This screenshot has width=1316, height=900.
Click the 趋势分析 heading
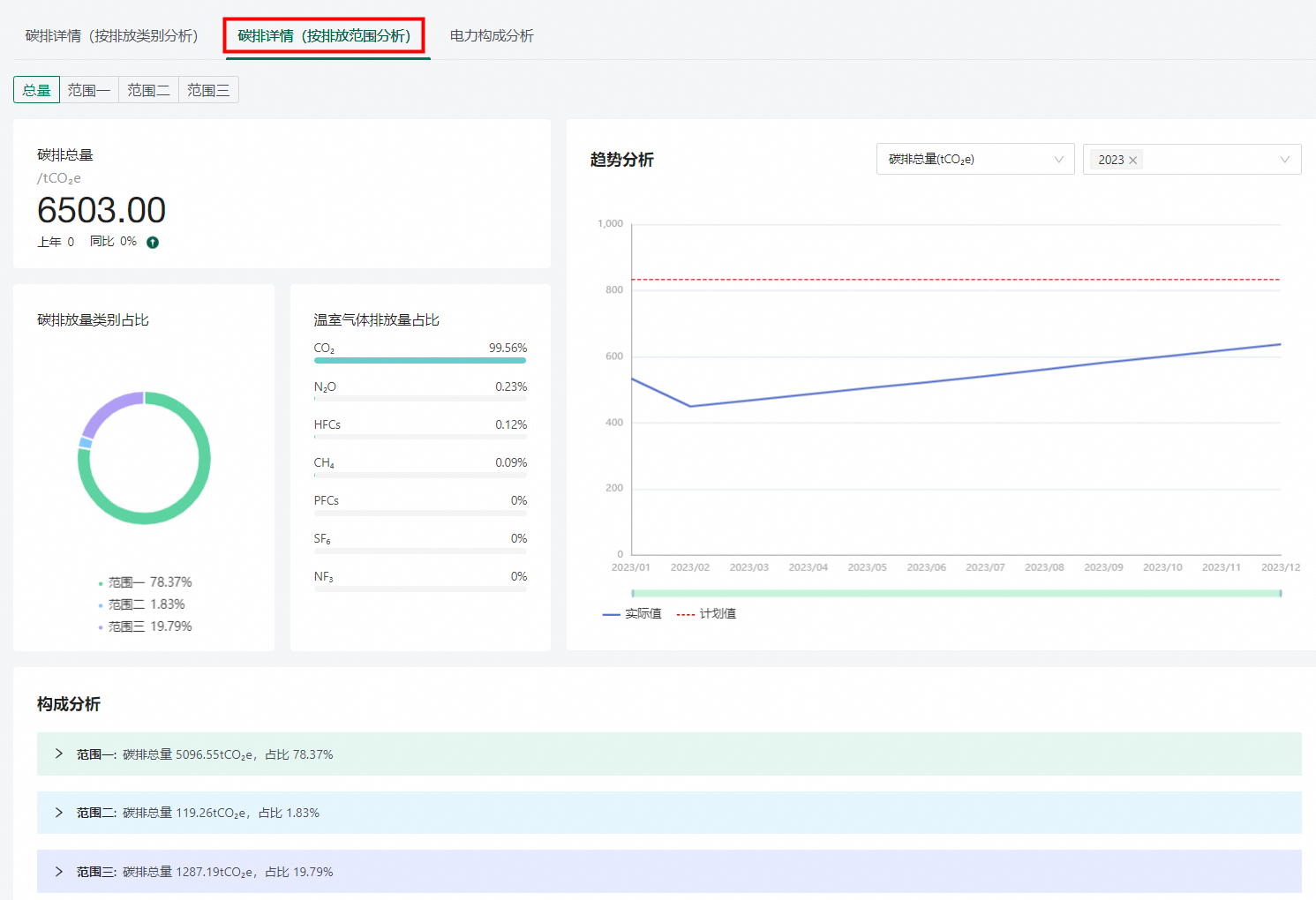[x=622, y=160]
